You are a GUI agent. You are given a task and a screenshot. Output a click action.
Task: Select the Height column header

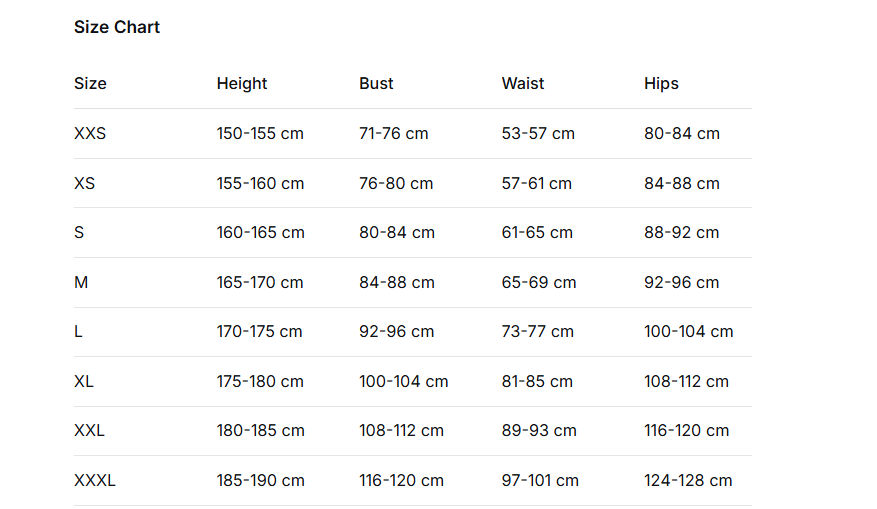click(x=242, y=84)
